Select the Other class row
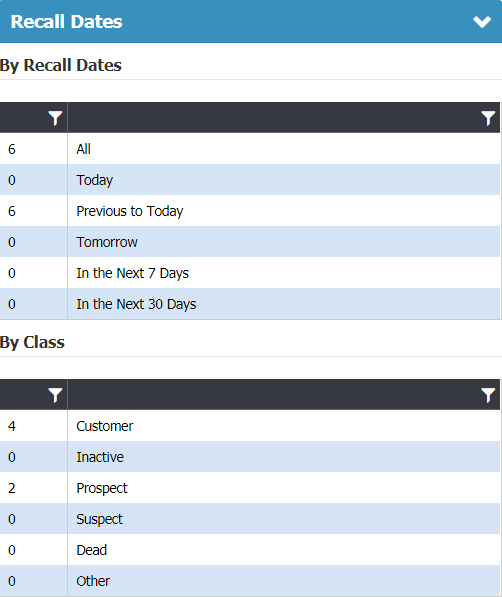This screenshot has height=597, width=502. point(250,581)
